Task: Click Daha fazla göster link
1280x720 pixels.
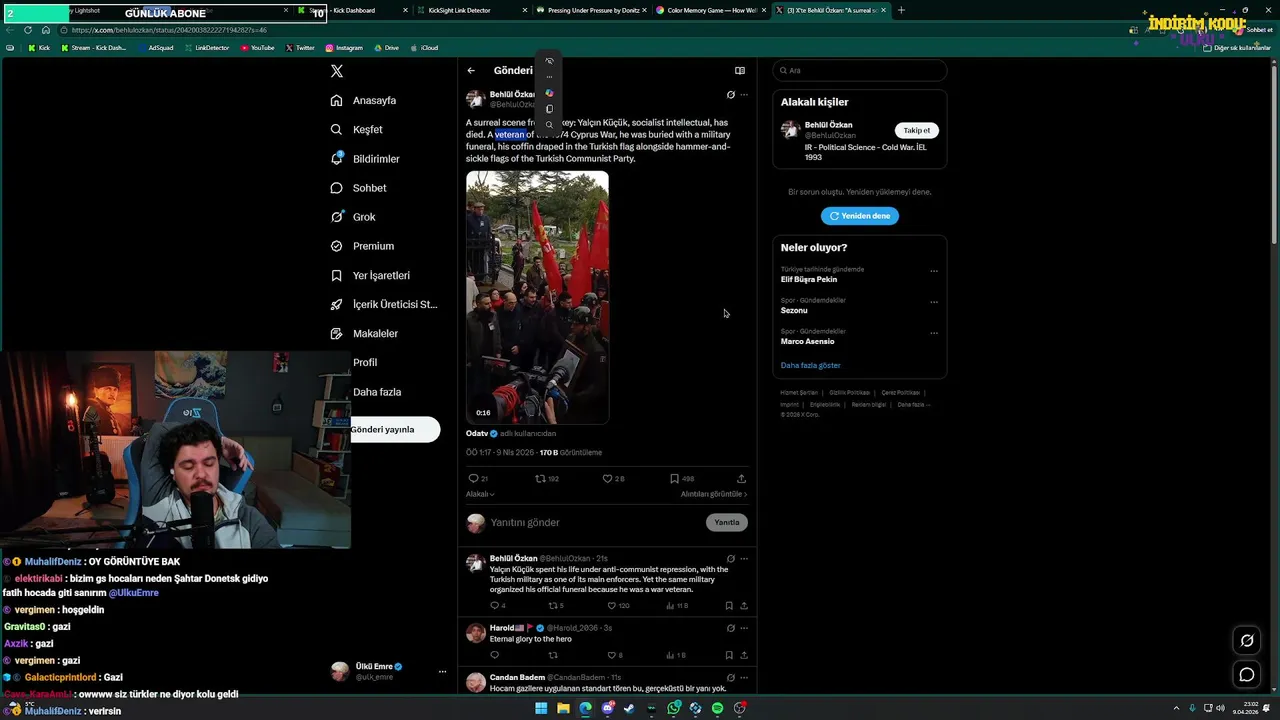Action: [x=811, y=366]
